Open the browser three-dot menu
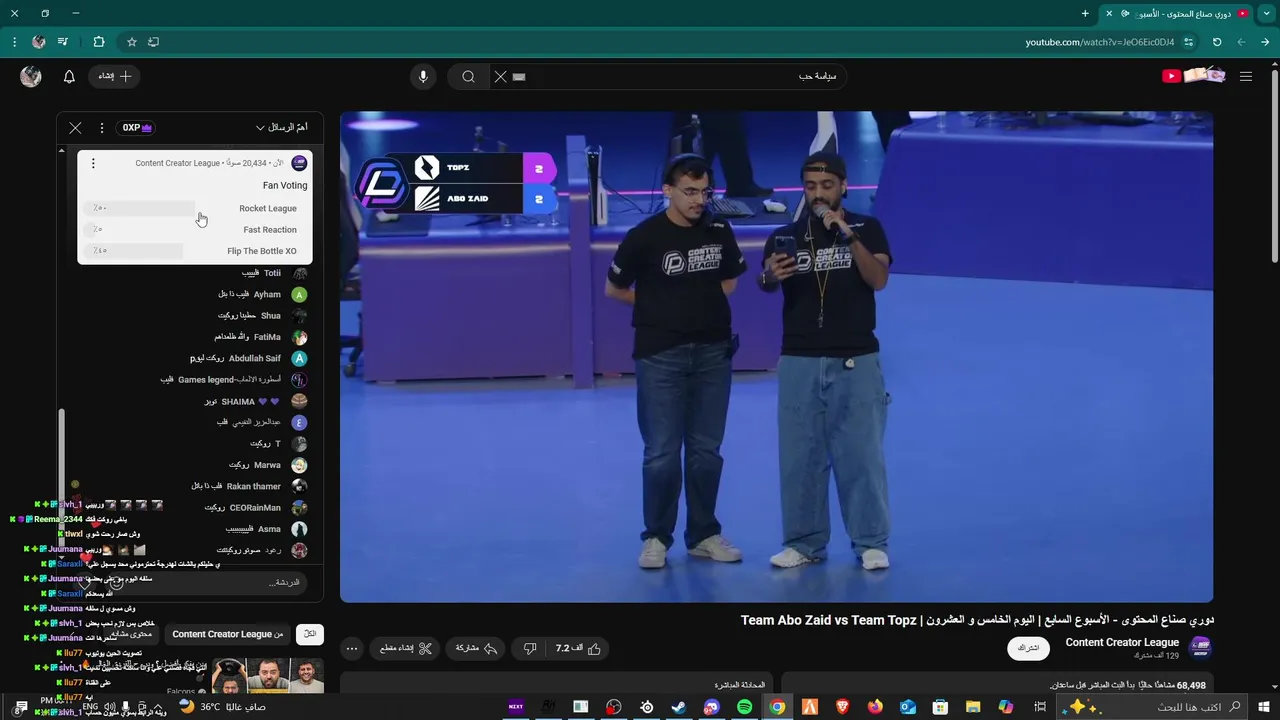 [14, 42]
